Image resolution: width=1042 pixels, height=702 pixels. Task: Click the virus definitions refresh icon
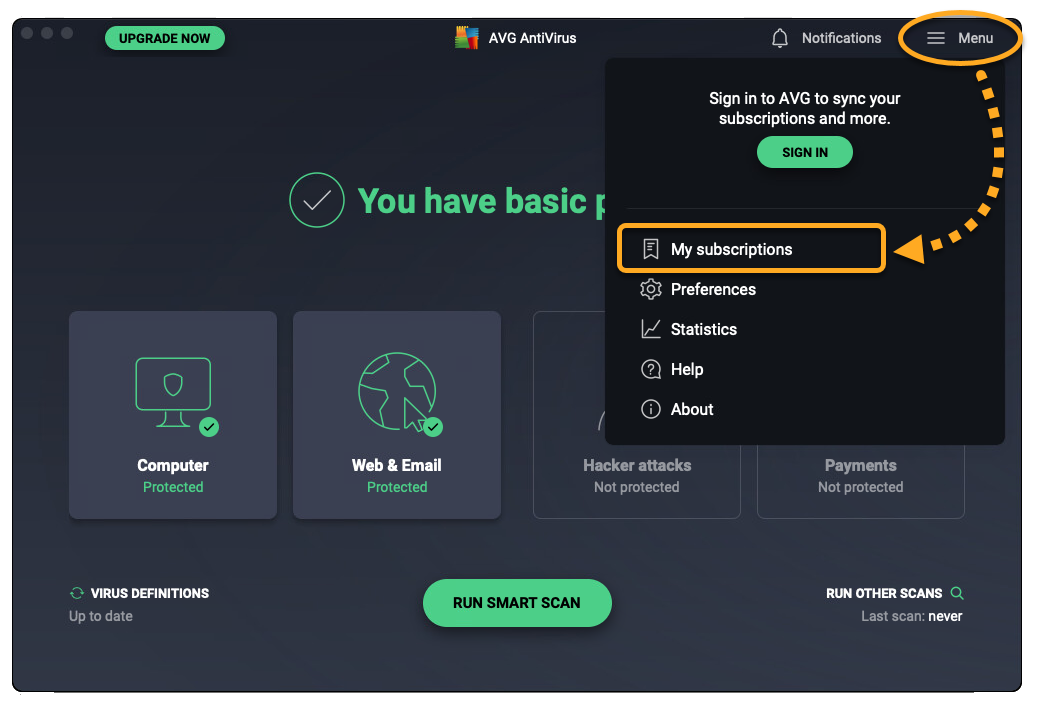pyautogui.click(x=77, y=593)
